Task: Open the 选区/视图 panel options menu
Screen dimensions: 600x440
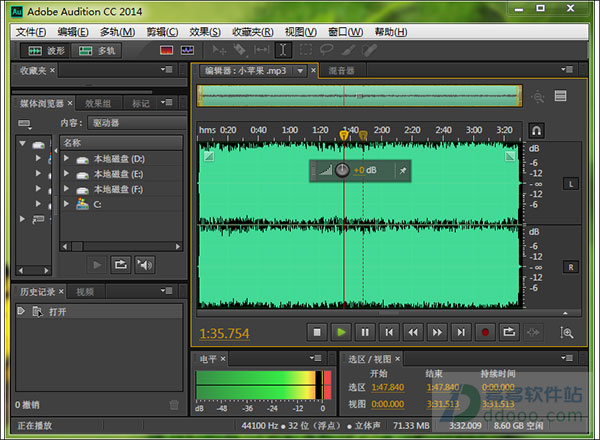Action: pyautogui.click(x=567, y=358)
